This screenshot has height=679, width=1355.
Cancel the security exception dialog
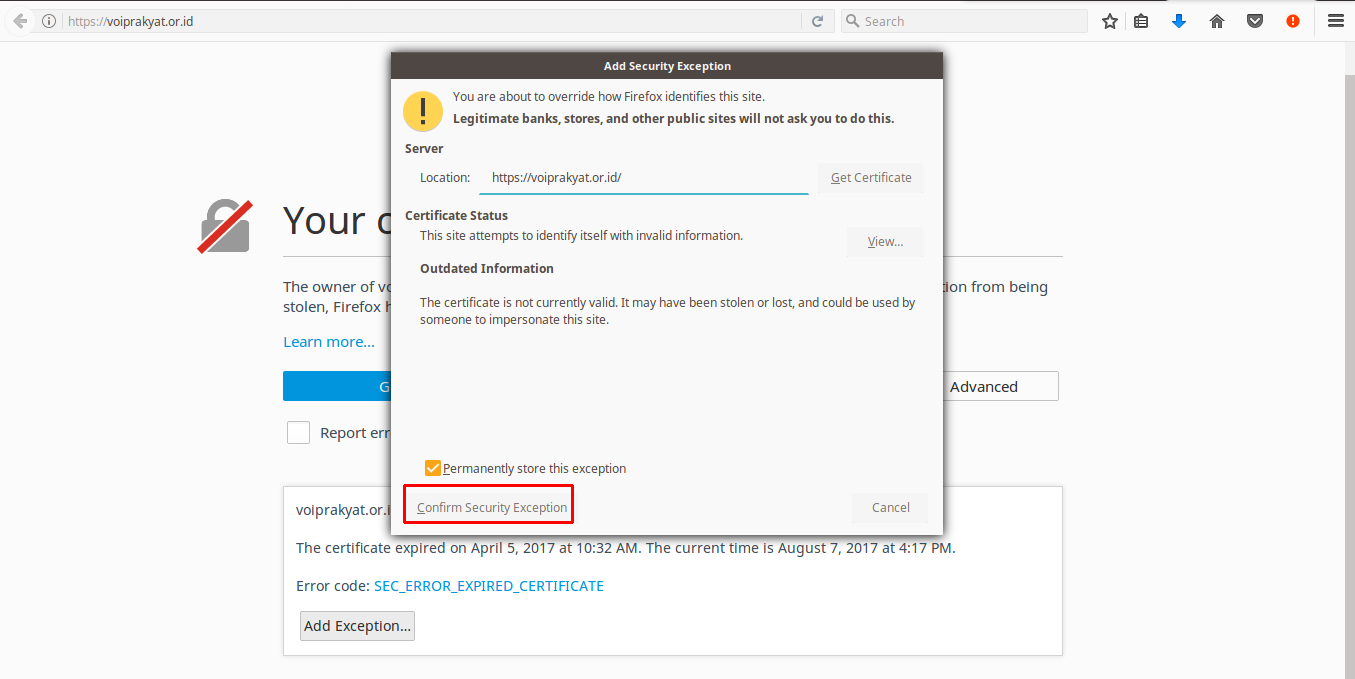click(x=890, y=507)
